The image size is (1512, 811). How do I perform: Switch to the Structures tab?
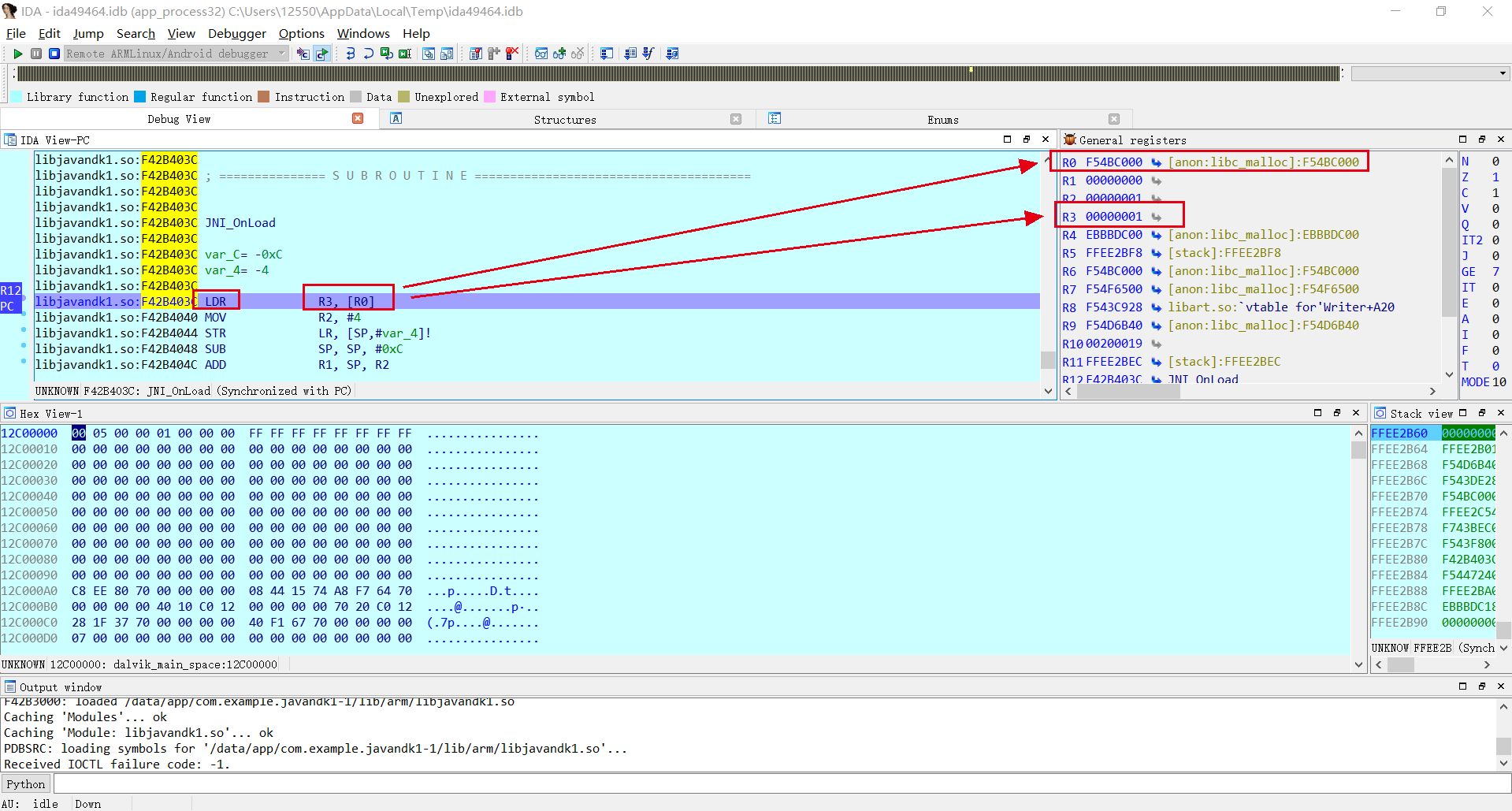(x=564, y=120)
